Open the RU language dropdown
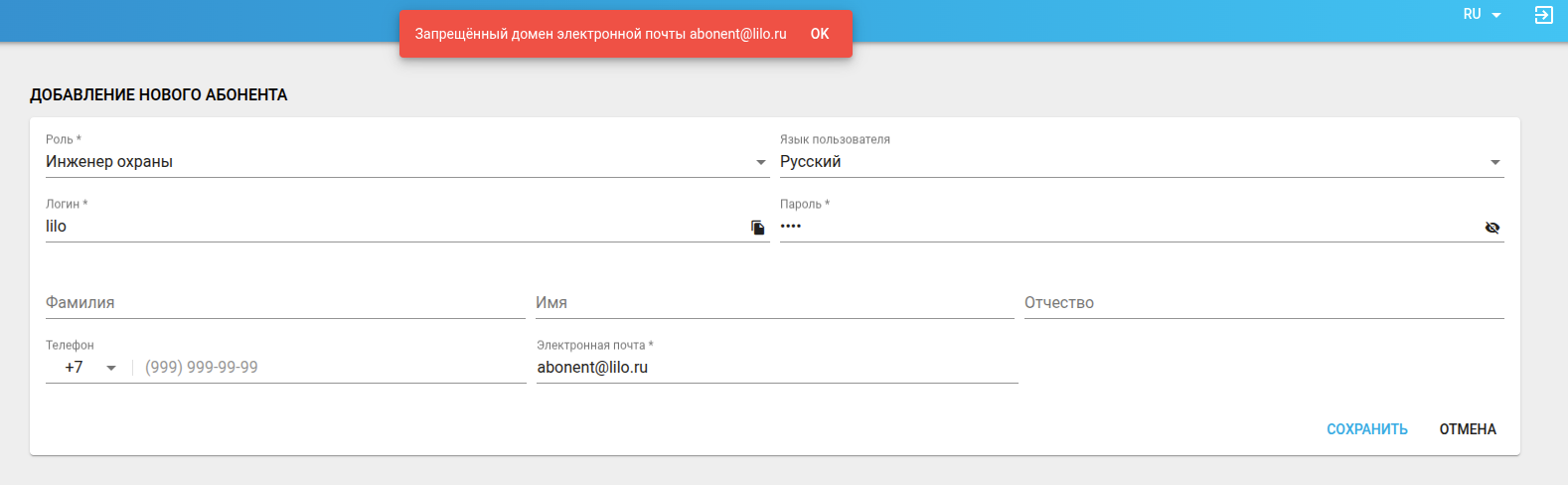Viewport: 1568px width, 485px height. click(x=1481, y=15)
